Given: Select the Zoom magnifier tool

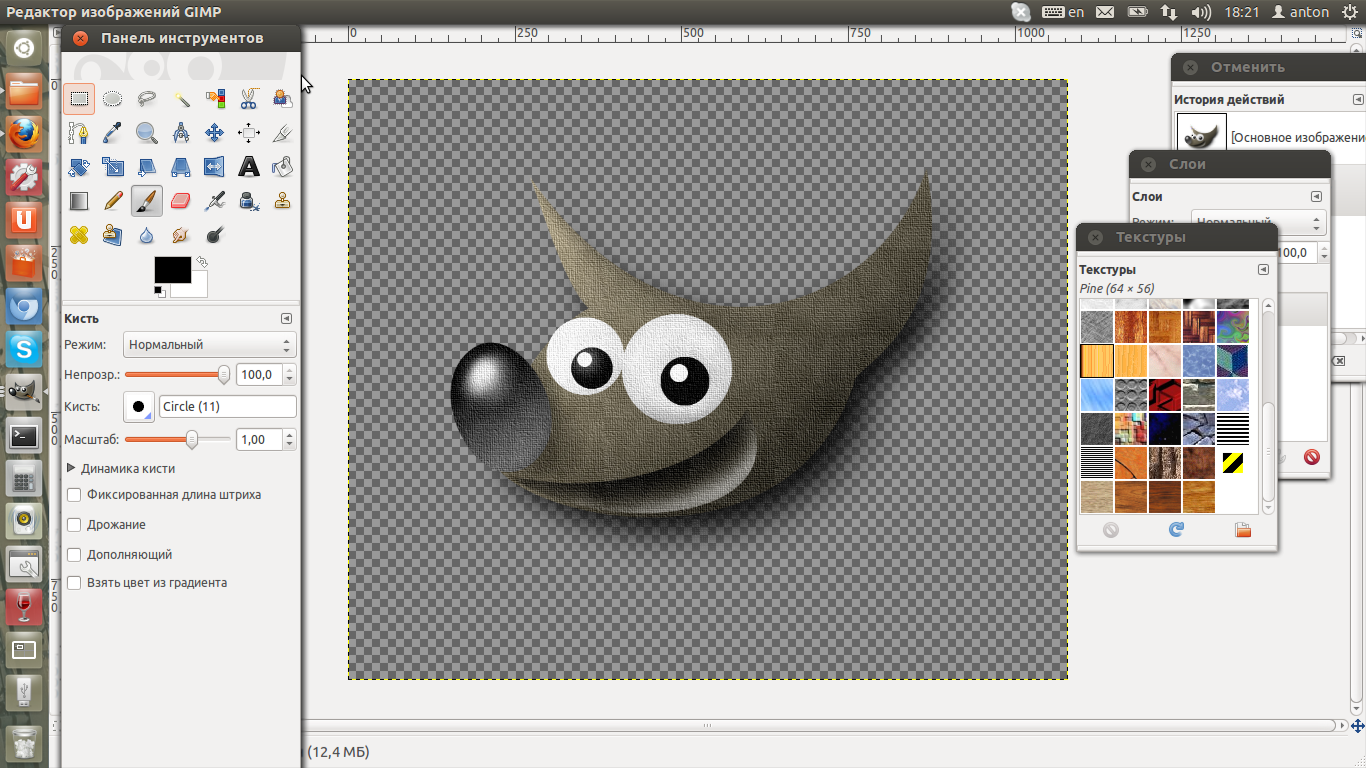Looking at the screenshot, I should (147, 133).
